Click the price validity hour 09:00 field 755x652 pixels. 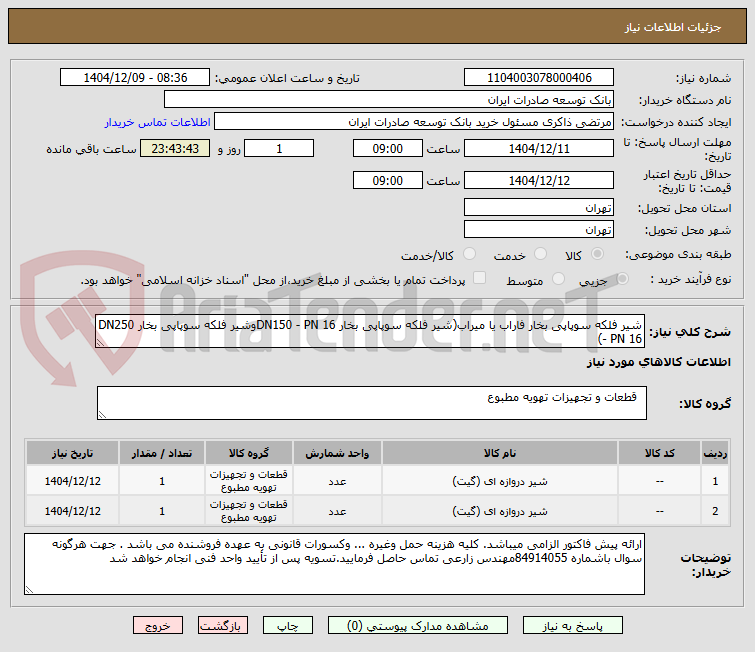point(388,180)
